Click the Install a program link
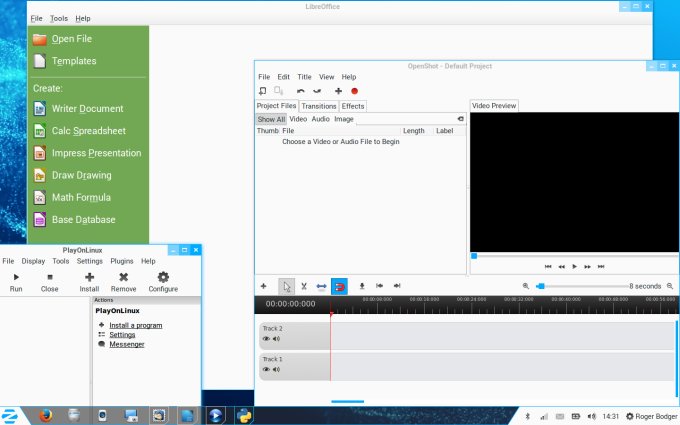The image size is (680, 425). [135, 325]
